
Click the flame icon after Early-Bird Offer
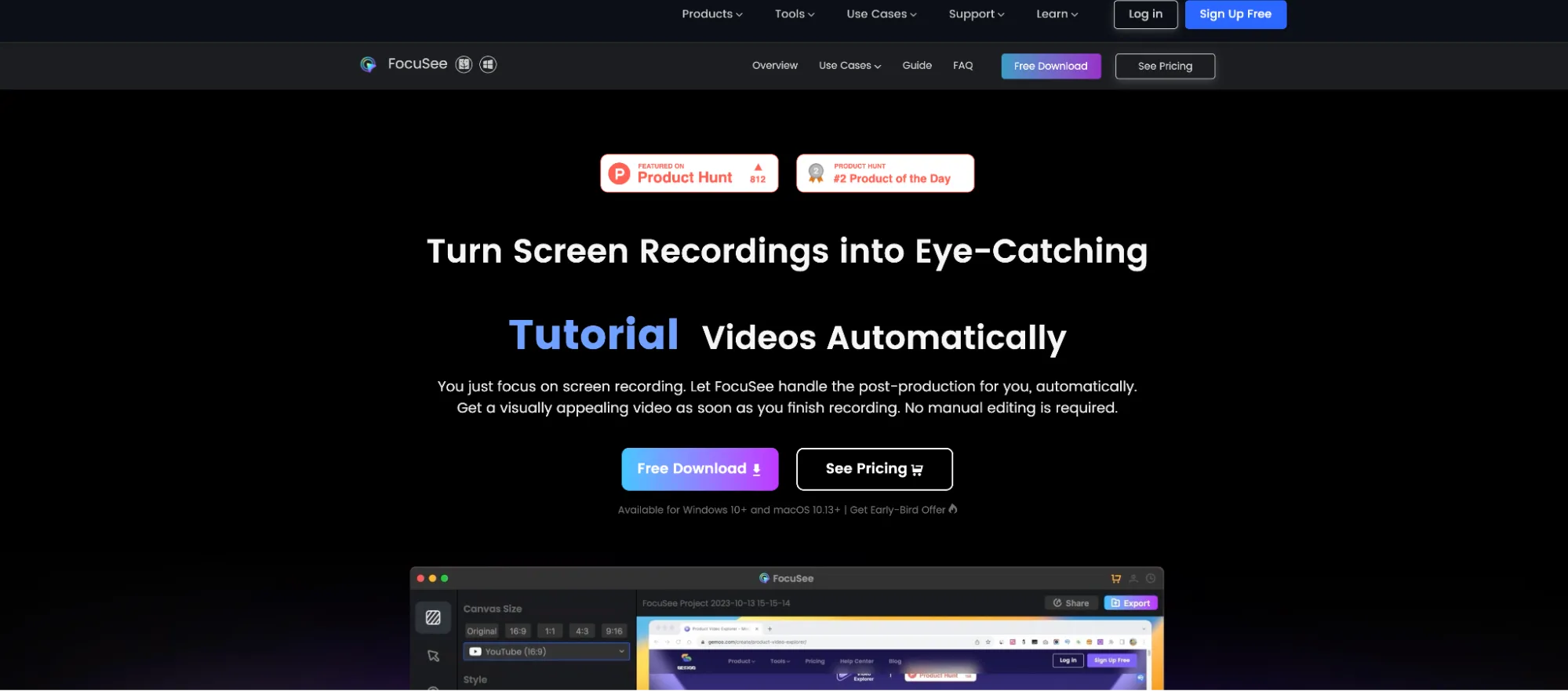953,509
